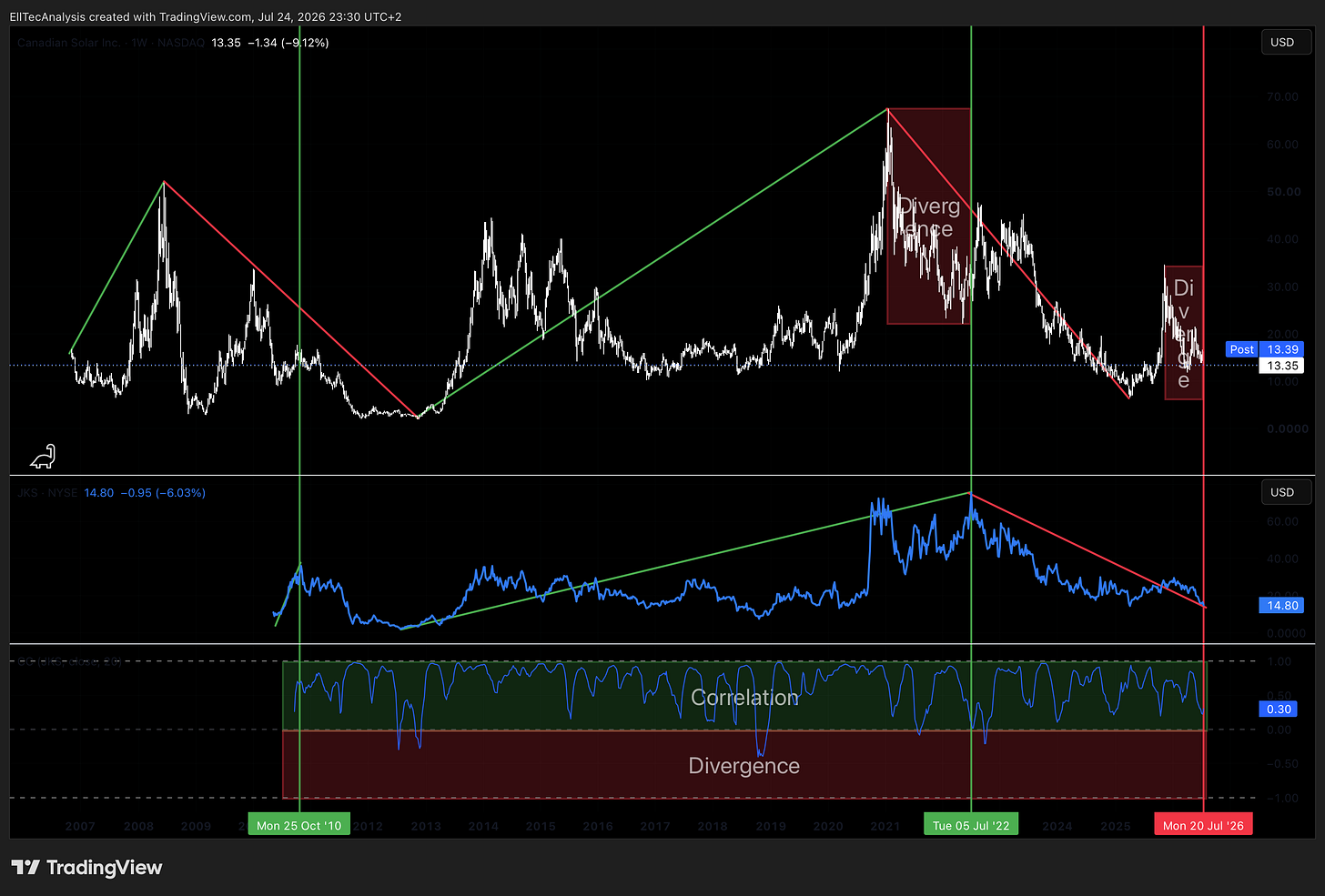Open the USD currency selector on the JKS pane
The height and width of the screenshot is (896, 1325).
[x=1286, y=492]
